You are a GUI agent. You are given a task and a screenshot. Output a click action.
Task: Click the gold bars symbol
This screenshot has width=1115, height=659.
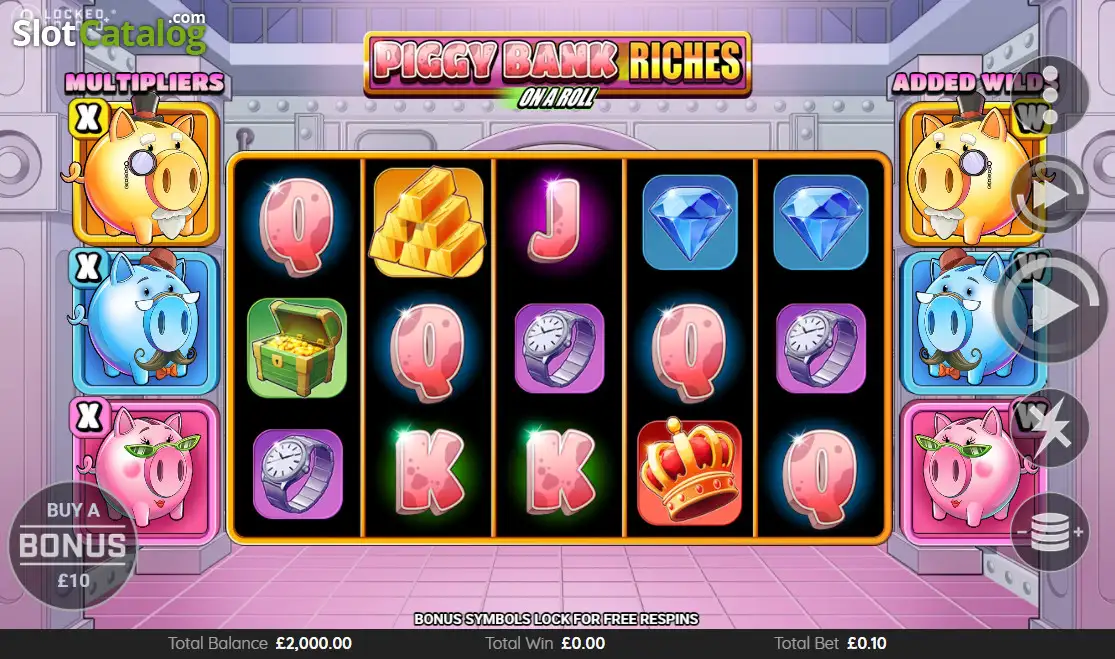point(428,223)
